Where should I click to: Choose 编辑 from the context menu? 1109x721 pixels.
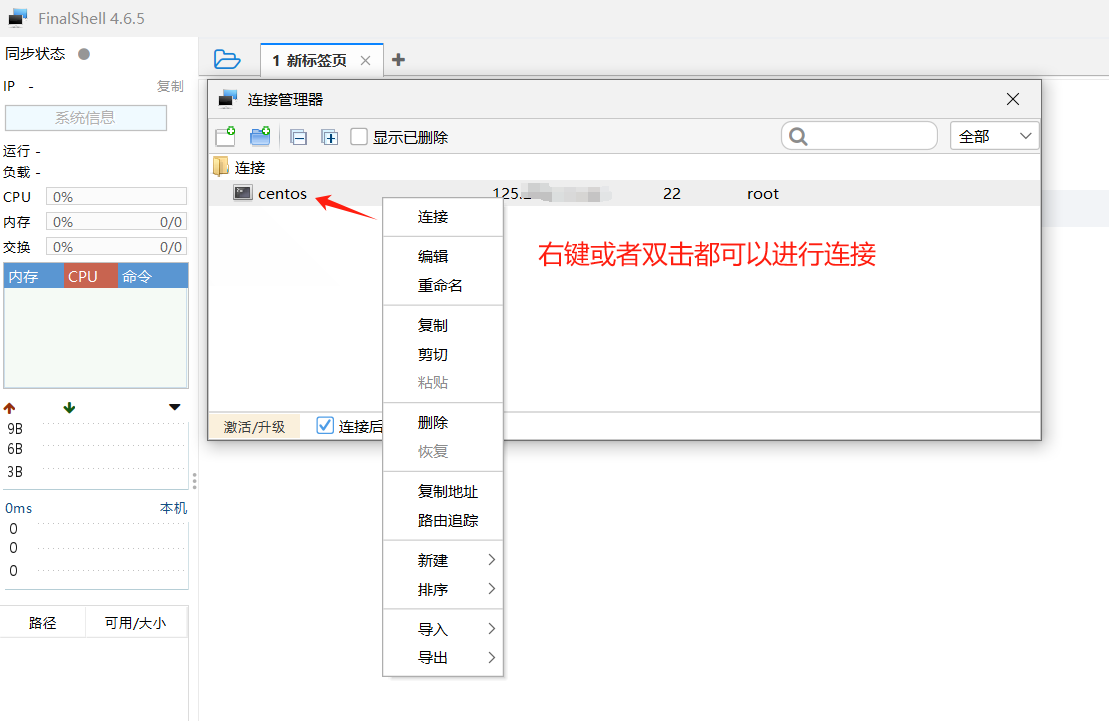[443, 256]
